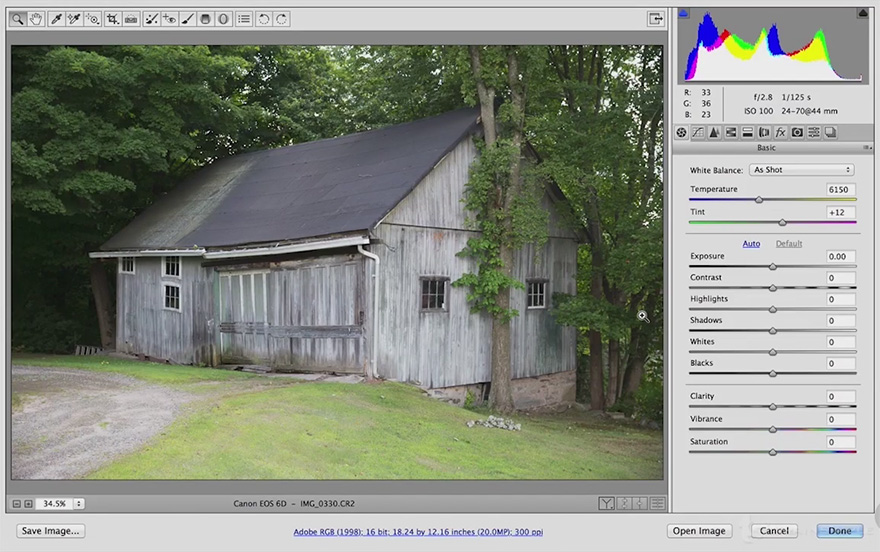Open the Effects (fx) panel tab
Viewport: 880px width, 552px height.
(781, 132)
